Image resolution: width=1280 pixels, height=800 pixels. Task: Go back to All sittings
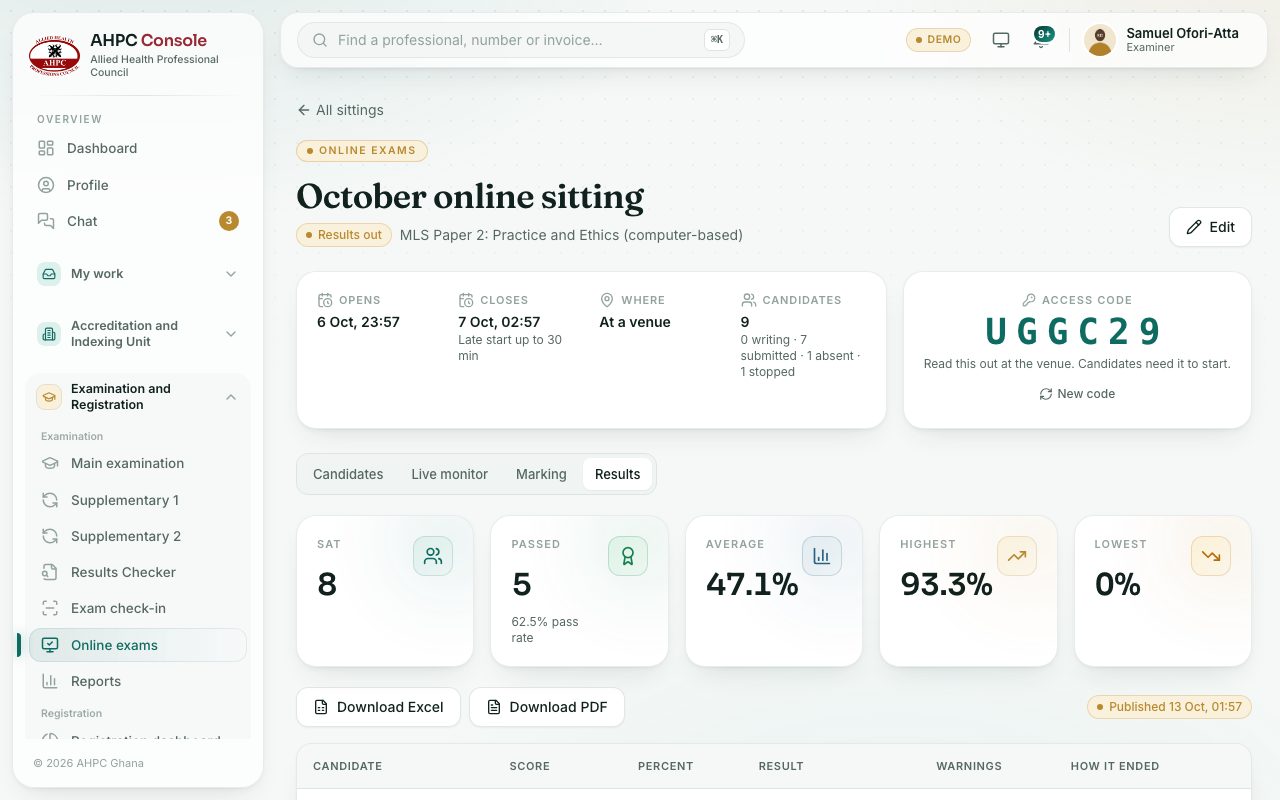tap(340, 110)
